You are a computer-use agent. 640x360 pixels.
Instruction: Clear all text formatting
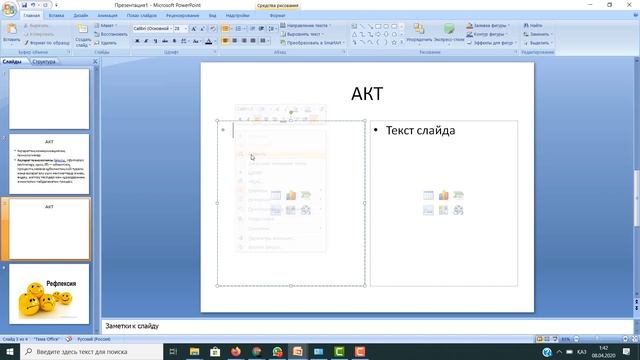[213, 29]
